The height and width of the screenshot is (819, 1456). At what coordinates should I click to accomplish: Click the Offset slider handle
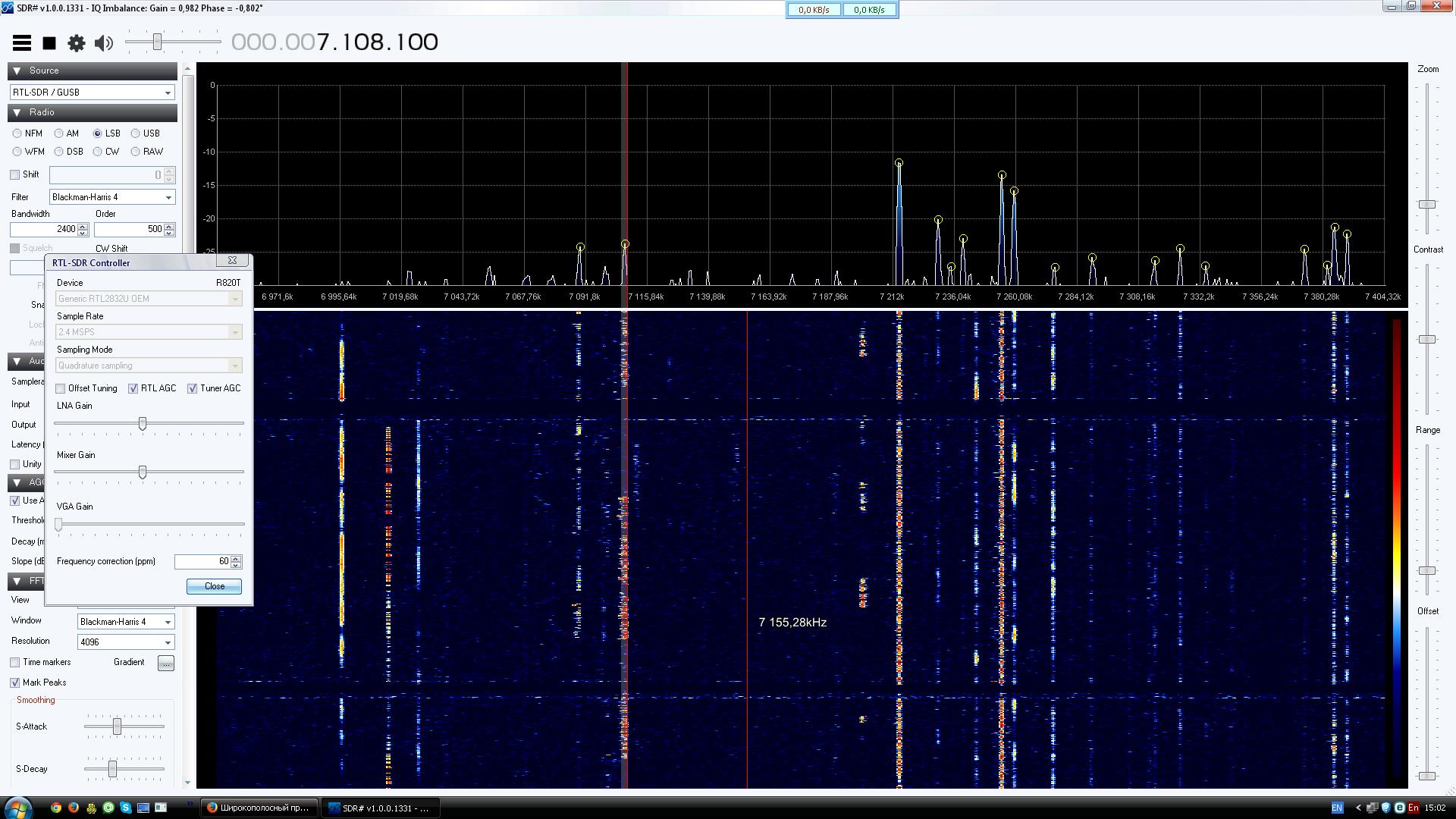click(1427, 776)
